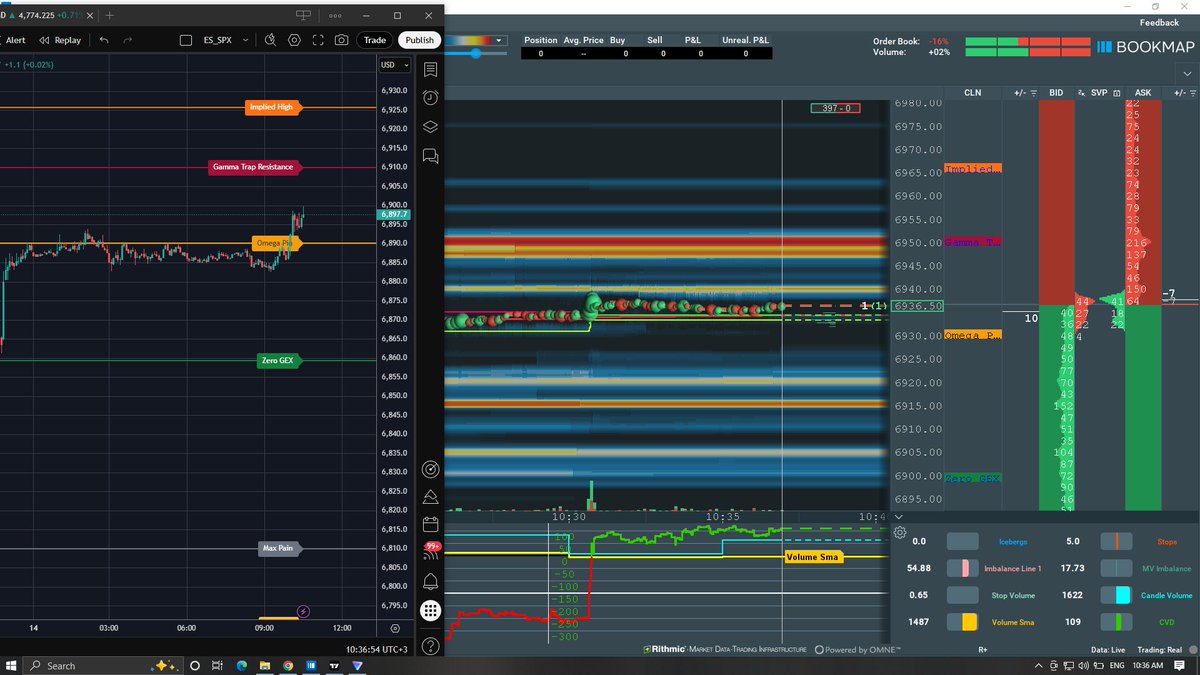Open the alerts clock icon in sidebar
The width and height of the screenshot is (1200, 675).
tap(431, 98)
